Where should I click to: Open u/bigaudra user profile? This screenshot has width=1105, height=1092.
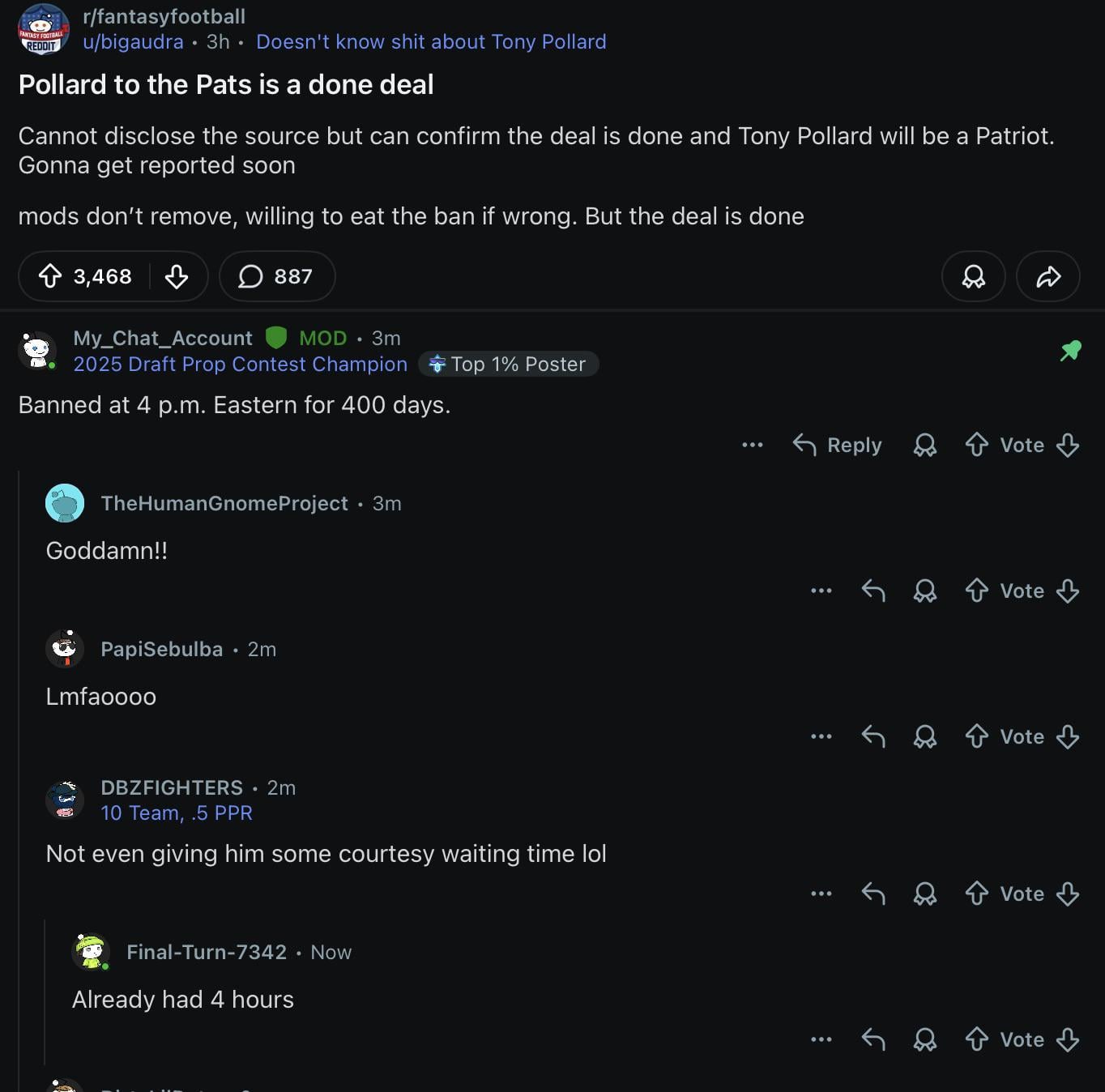(x=133, y=41)
